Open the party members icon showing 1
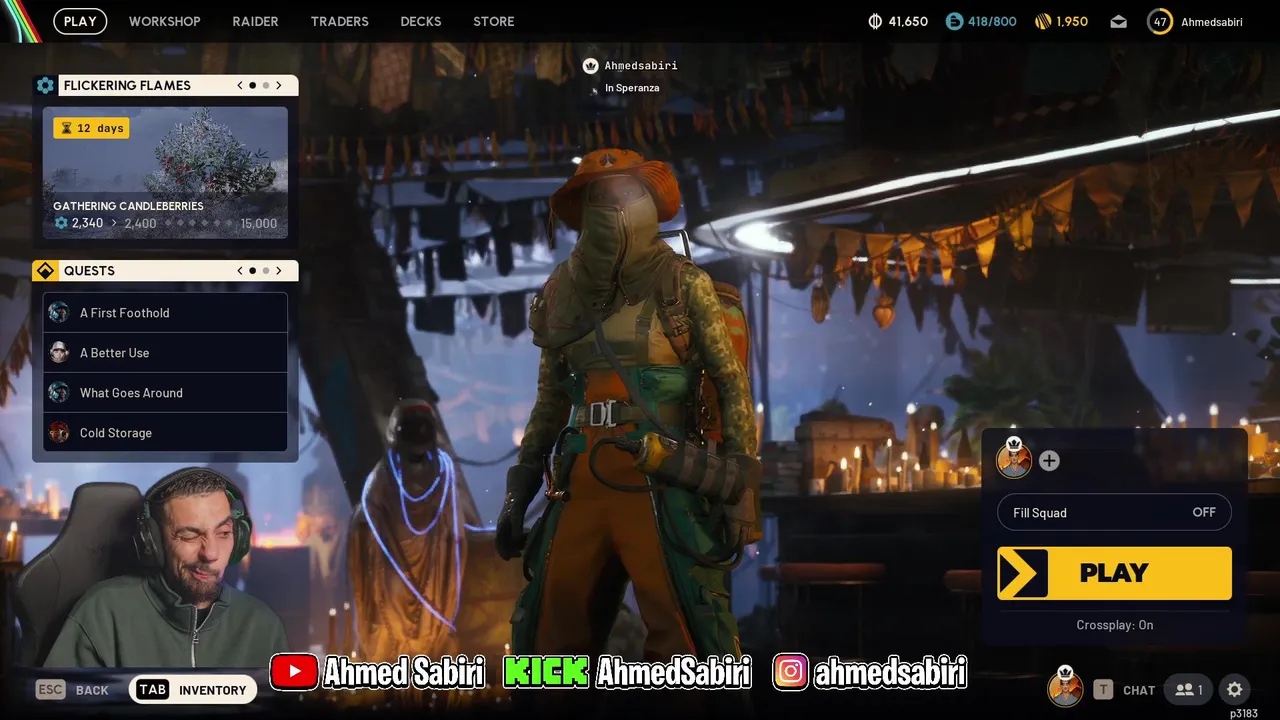 pos(1189,690)
